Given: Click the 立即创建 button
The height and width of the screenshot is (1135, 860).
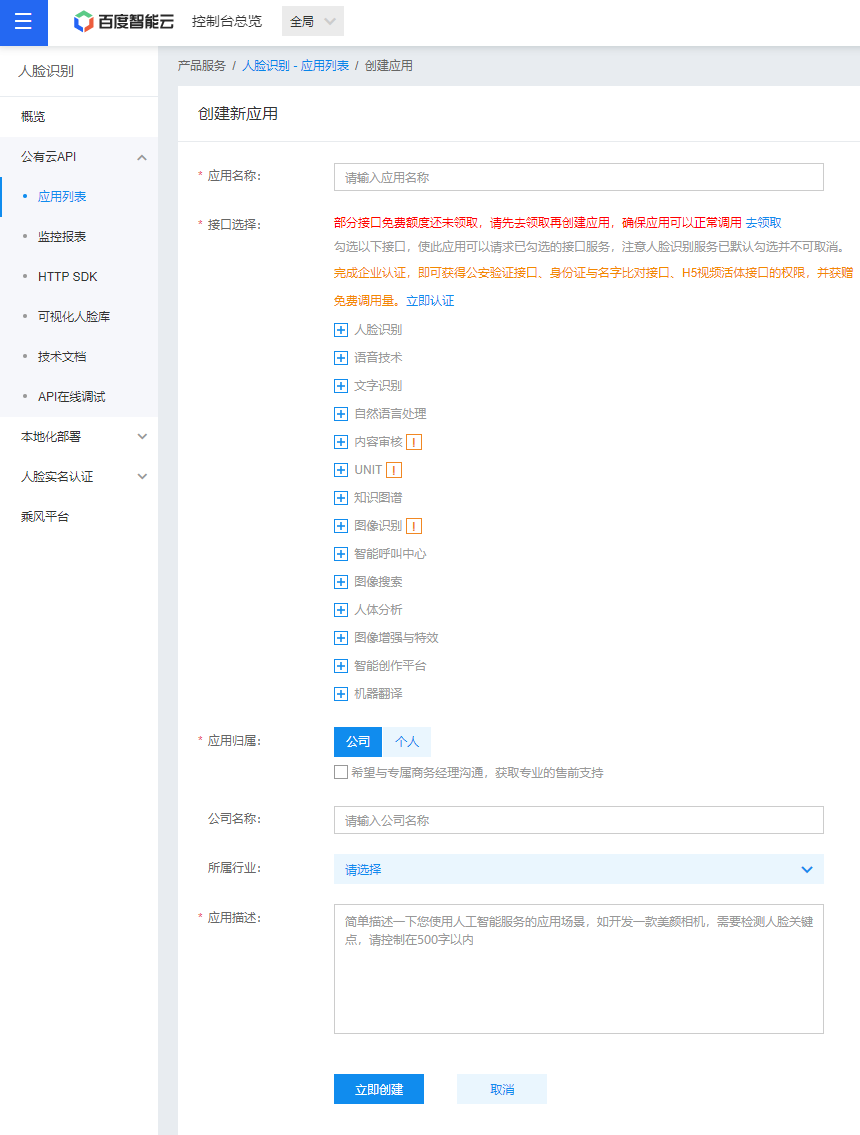Looking at the screenshot, I should pos(379,1089).
